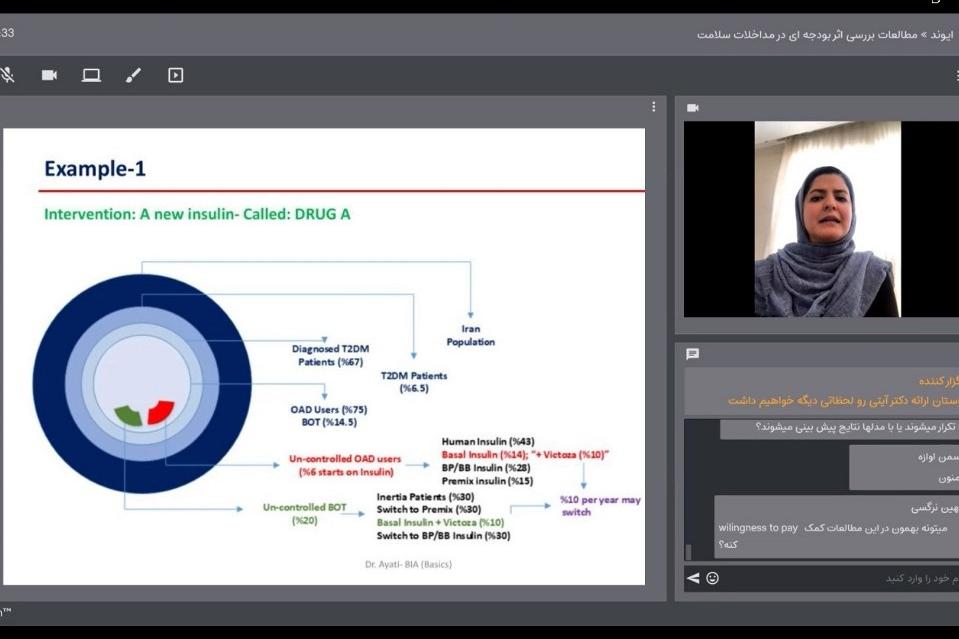Select the presenter's webcam video feed
The image size is (959, 639).
[x=826, y=219]
